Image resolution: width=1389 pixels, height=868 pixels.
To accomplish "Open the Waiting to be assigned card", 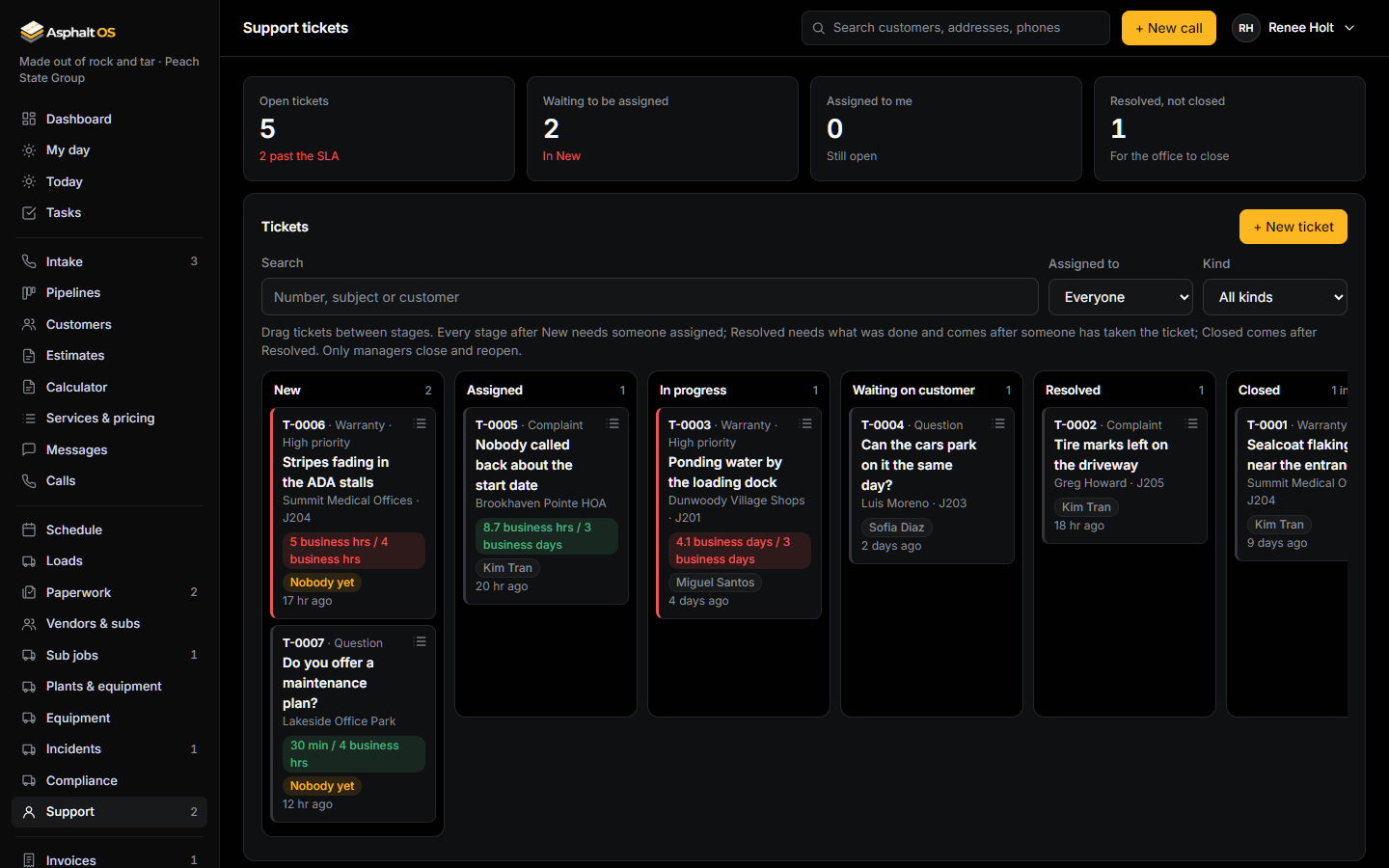I will coord(663,129).
